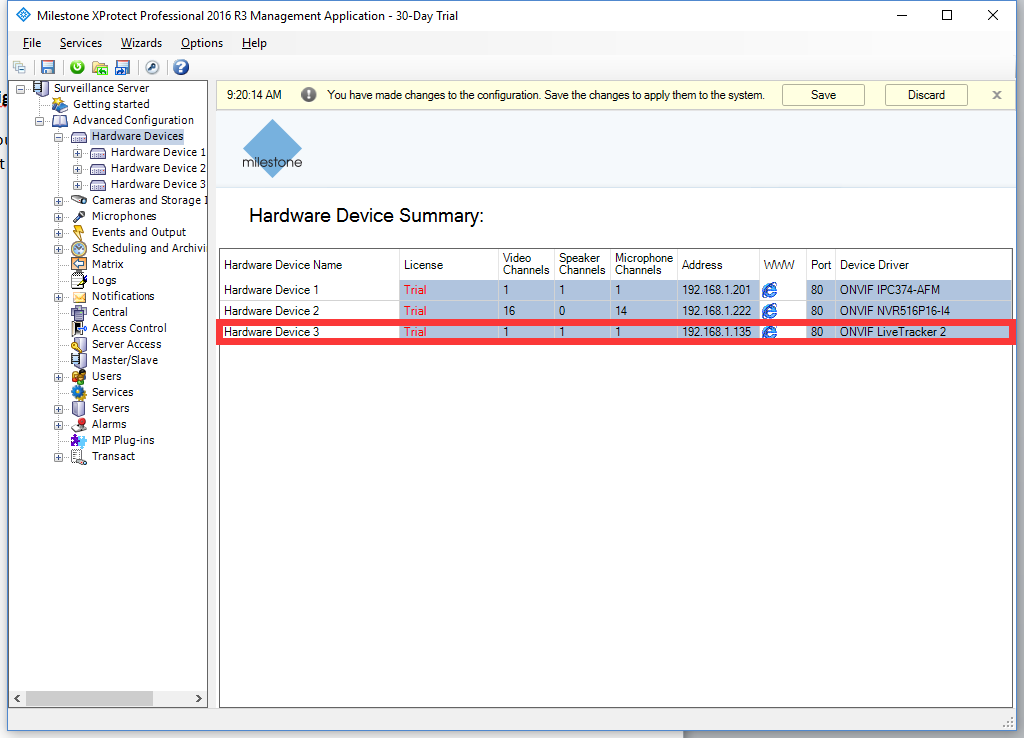Click the export configuration disk-with-arrow toolbar icon
The width and height of the screenshot is (1024, 738).
coord(122,67)
